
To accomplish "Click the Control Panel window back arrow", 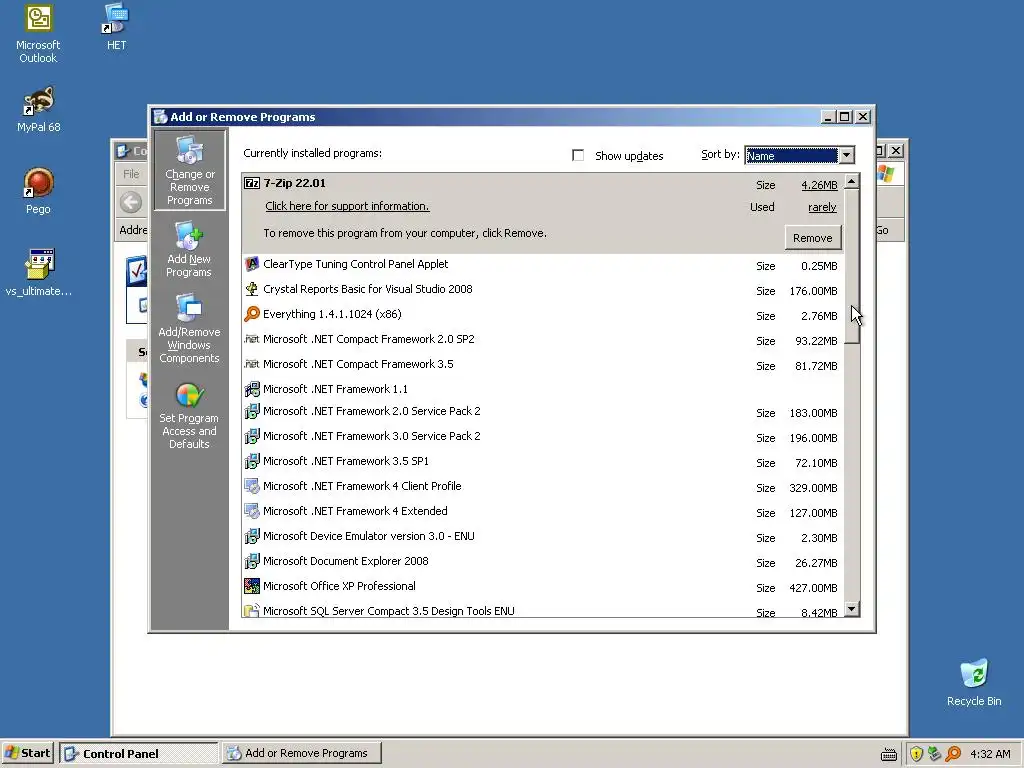I will [131, 202].
